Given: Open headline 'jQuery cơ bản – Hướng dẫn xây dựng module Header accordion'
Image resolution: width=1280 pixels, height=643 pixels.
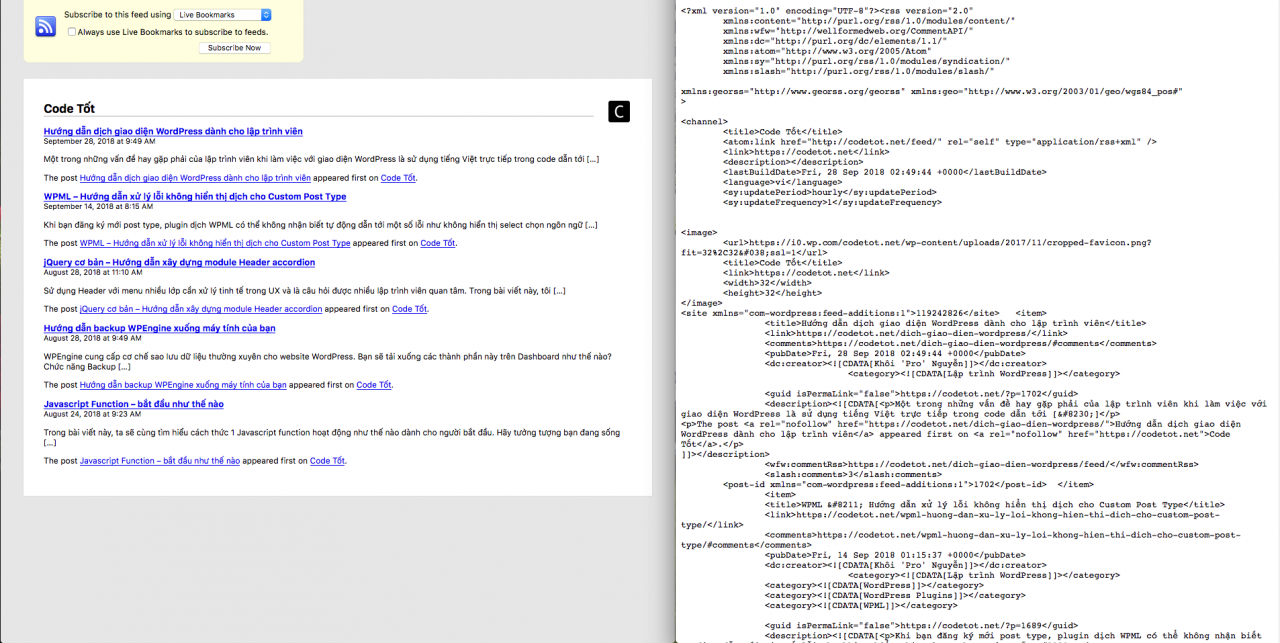Looking at the screenshot, I should click(x=179, y=262).
